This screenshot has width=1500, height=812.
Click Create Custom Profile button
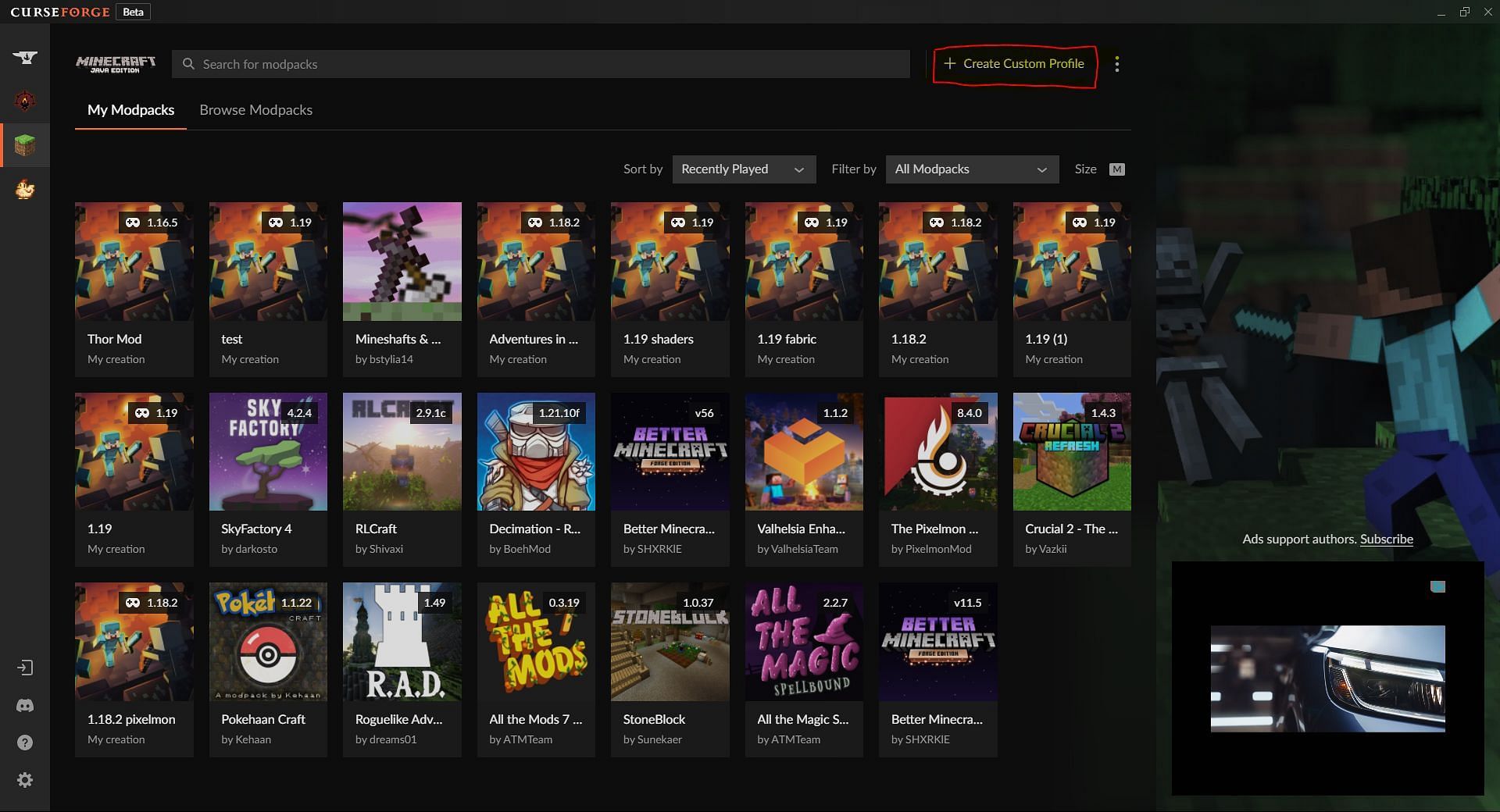1014,64
